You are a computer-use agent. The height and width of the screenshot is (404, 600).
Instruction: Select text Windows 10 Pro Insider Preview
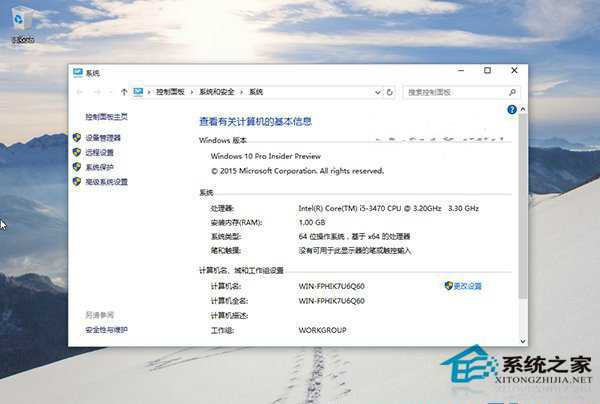point(266,156)
